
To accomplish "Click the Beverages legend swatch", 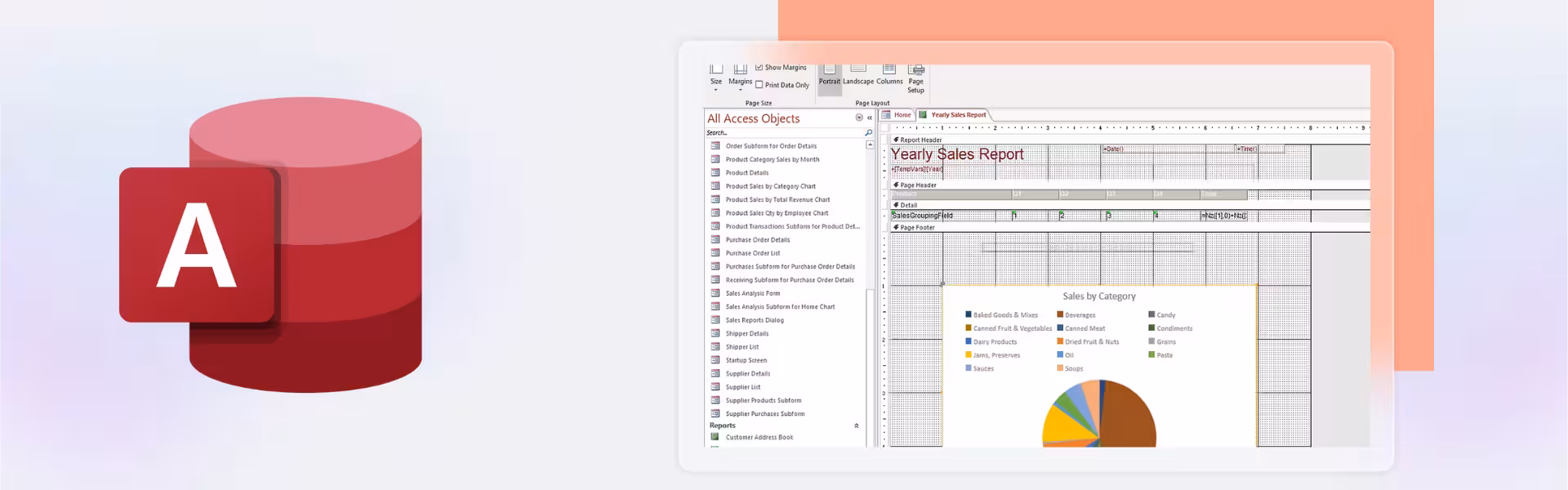I will (x=1060, y=314).
